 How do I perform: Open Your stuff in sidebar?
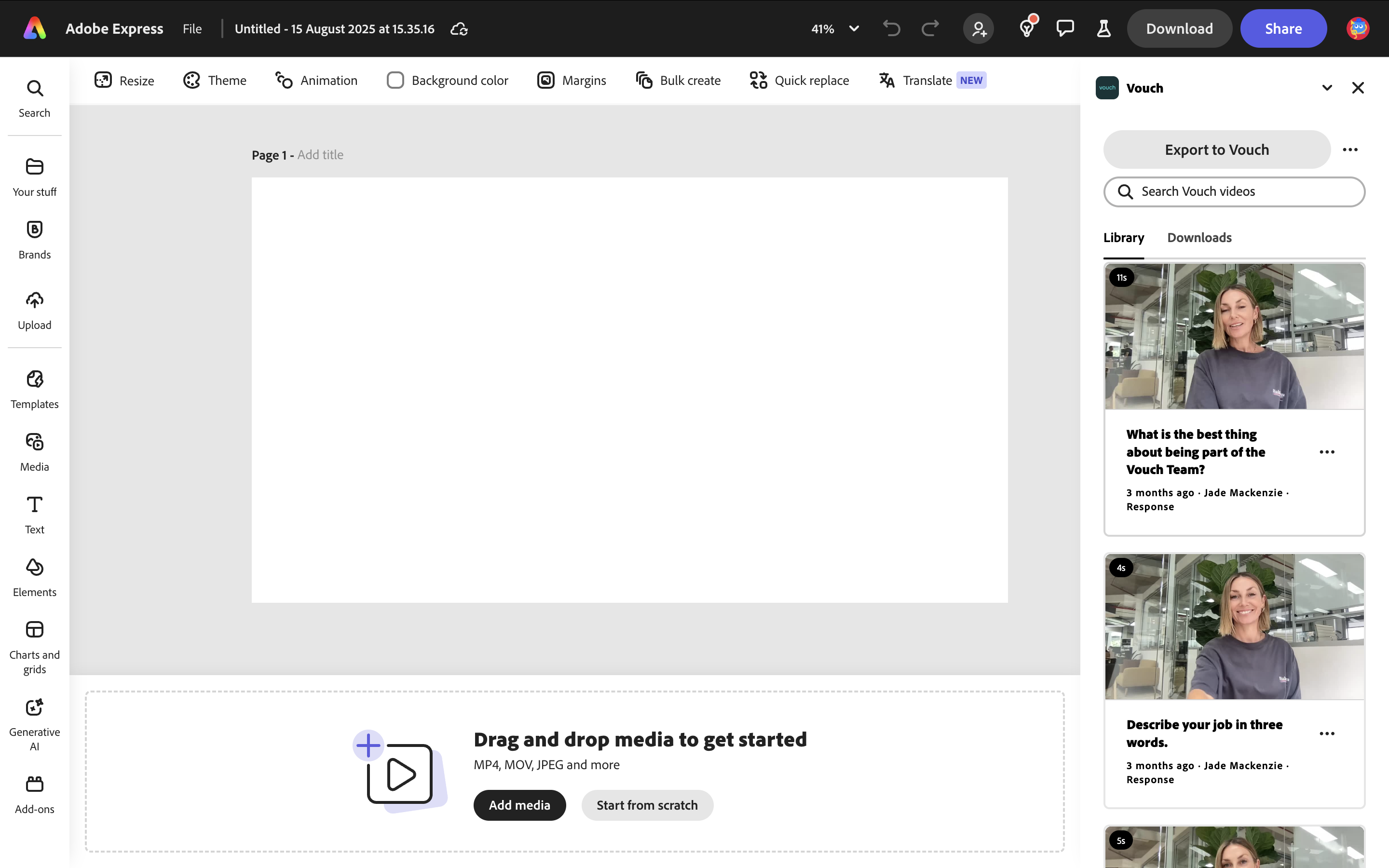click(34, 177)
